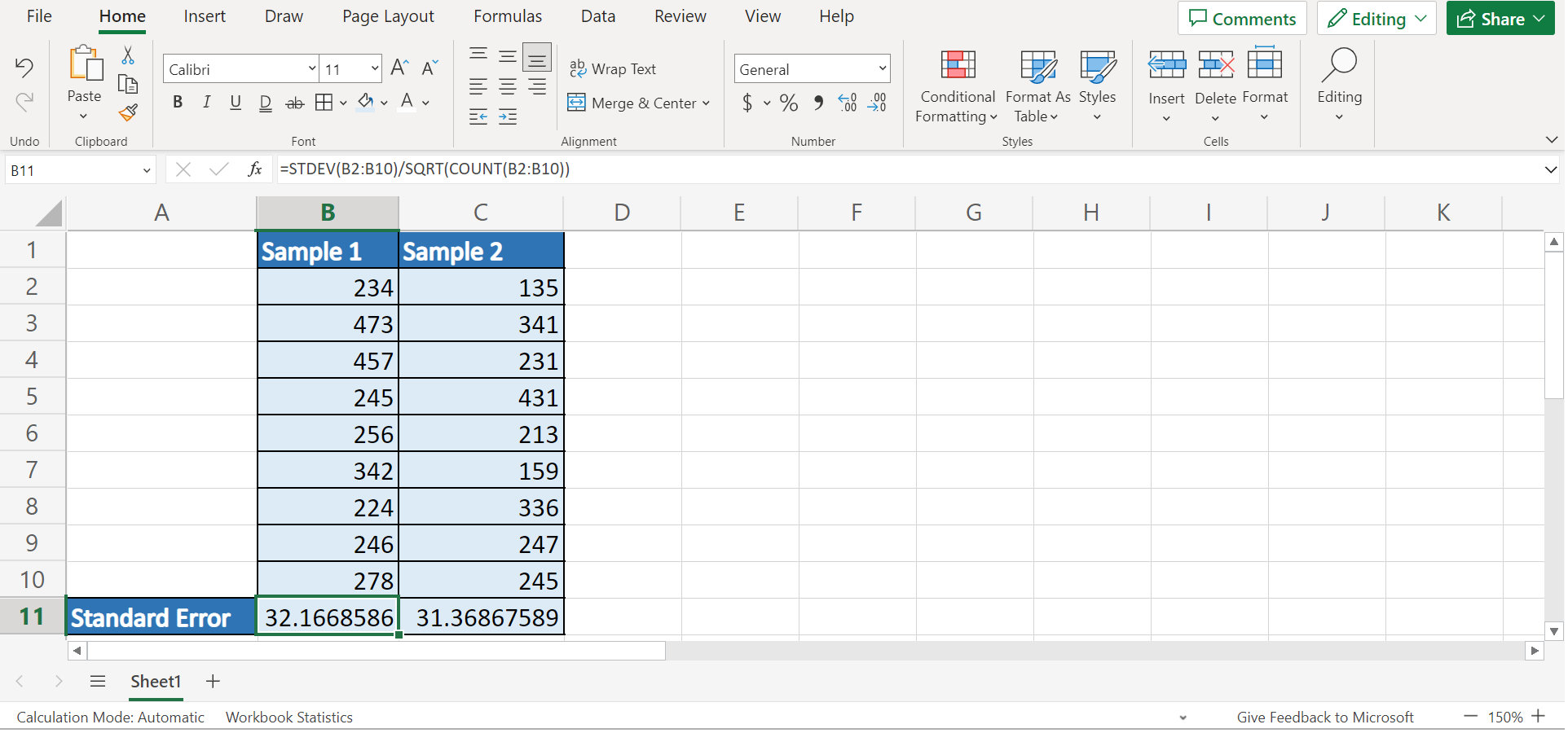Switch to the Formulas ribbon tab
The image size is (1568, 733).
pos(507,16)
